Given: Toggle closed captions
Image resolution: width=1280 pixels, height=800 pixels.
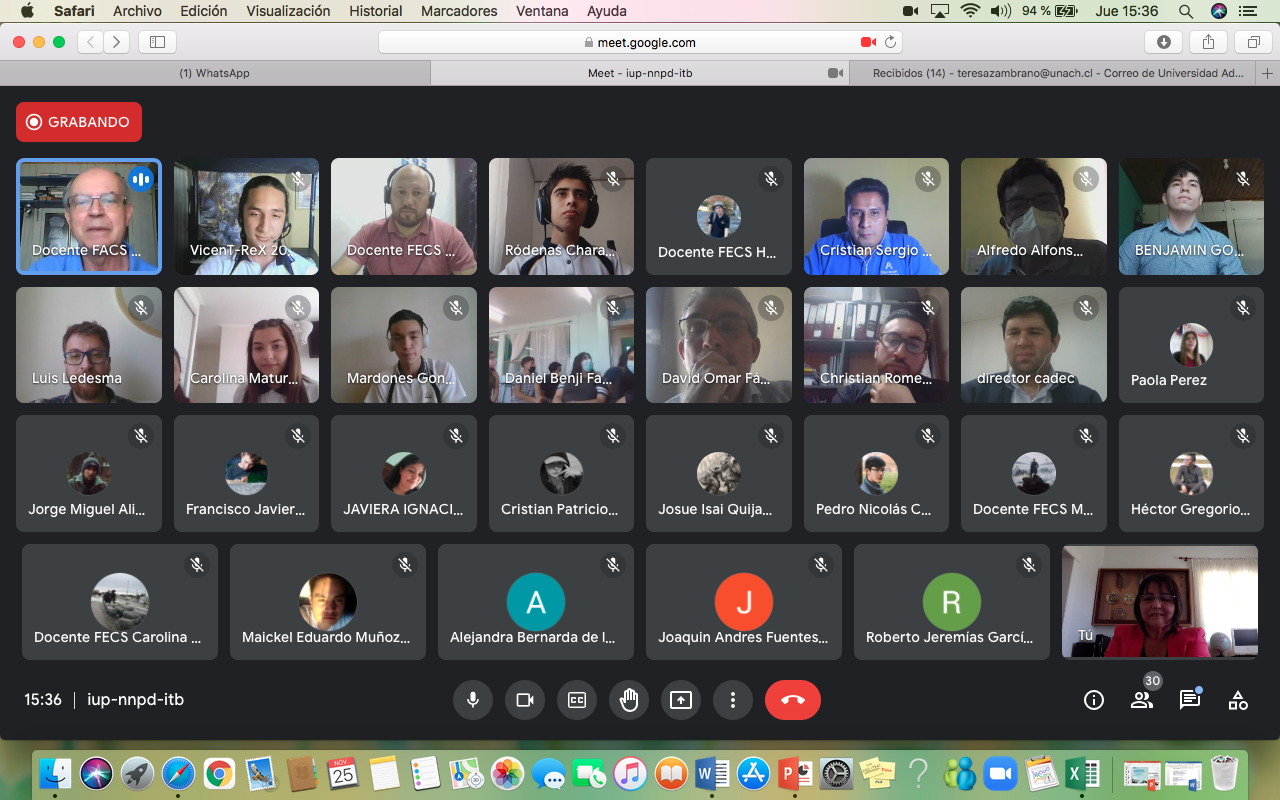Looking at the screenshot, I should click(x=576, y=700).
